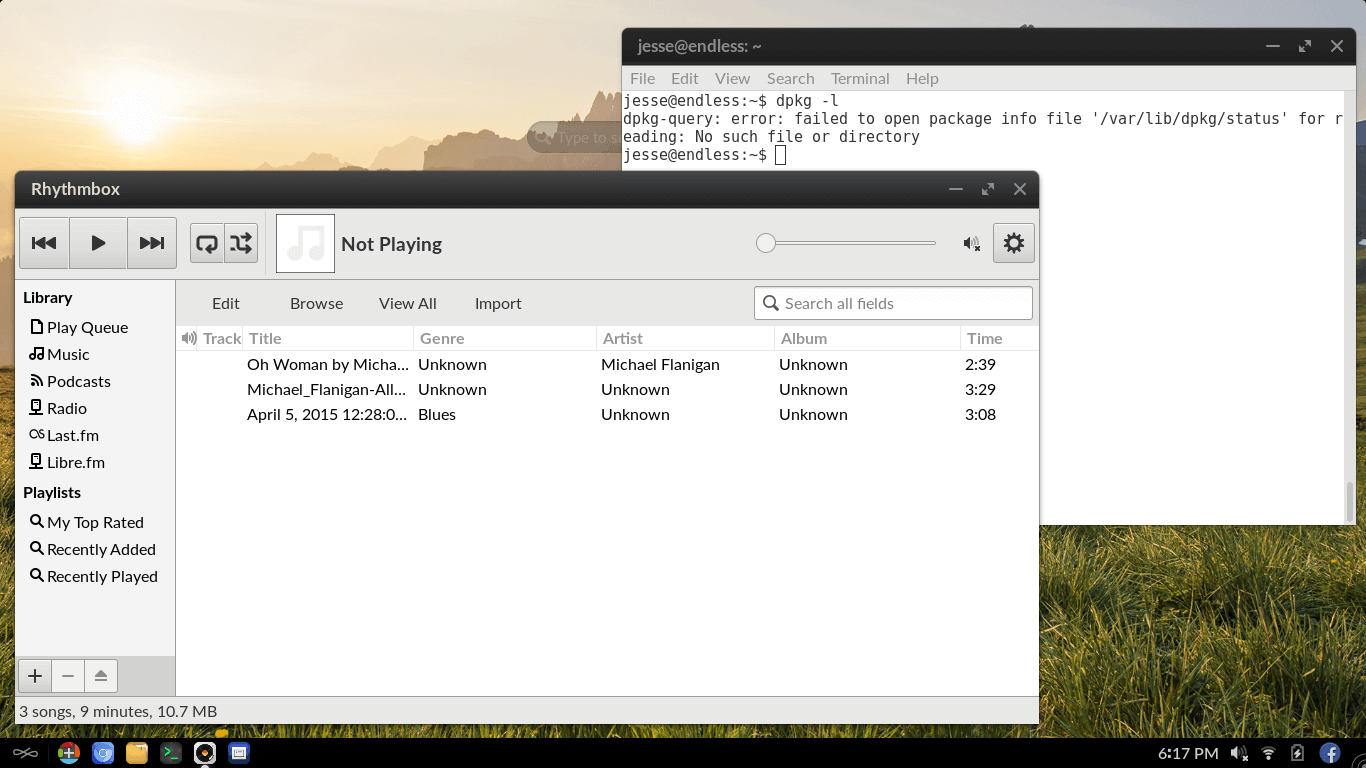Sort songs by Track column

pos(221,338)
